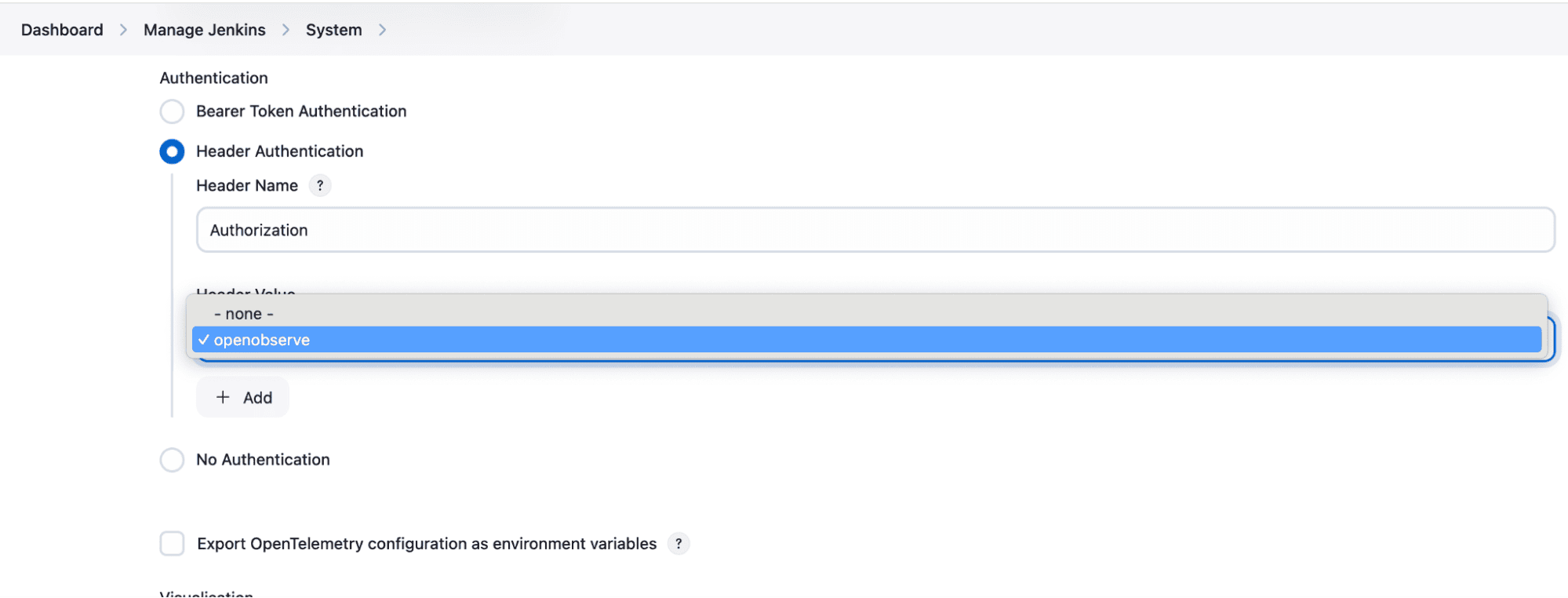
Task: Go to Dashboard via breadcrumb
Action: pos(62,30)
